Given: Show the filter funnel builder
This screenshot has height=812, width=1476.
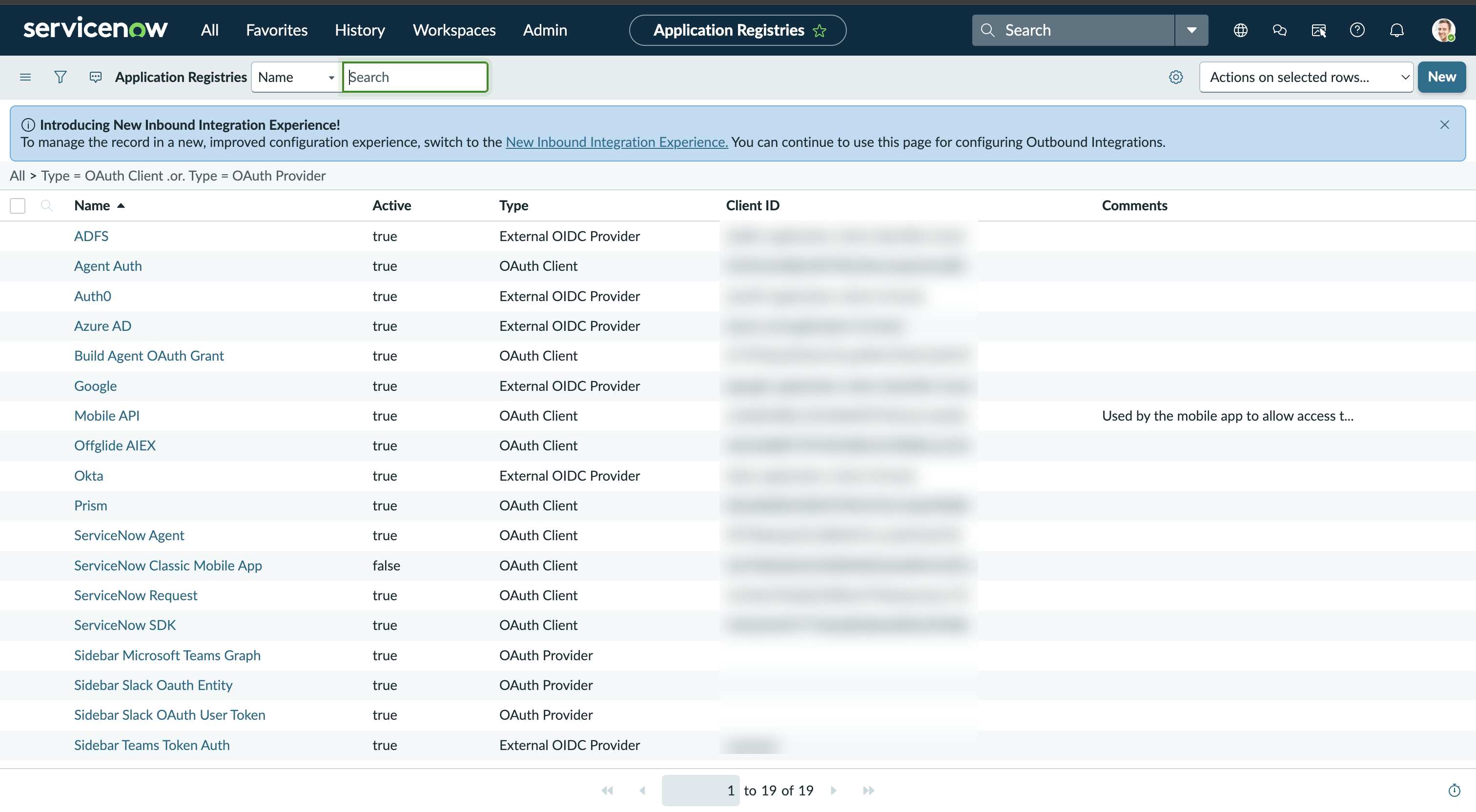Looking at the screenshot, I should click(60, 77).
